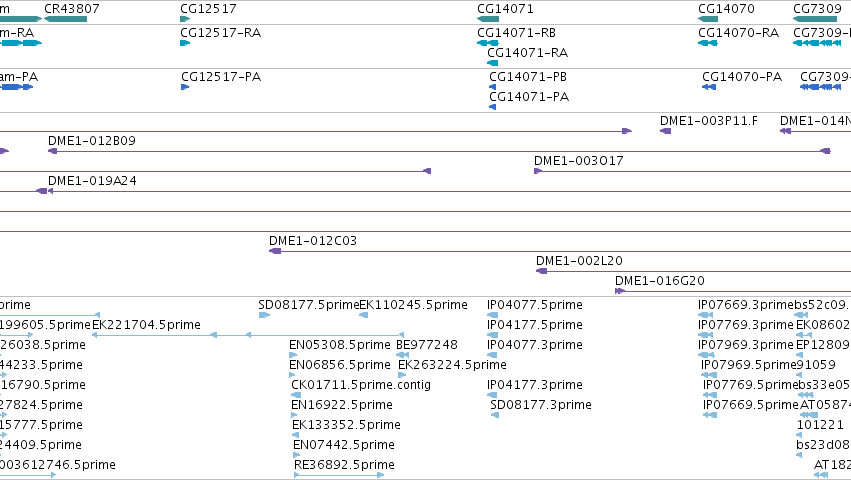Screen dimensions: 851x480
Task: Select the CG7309 gene label
Action: 817,9
